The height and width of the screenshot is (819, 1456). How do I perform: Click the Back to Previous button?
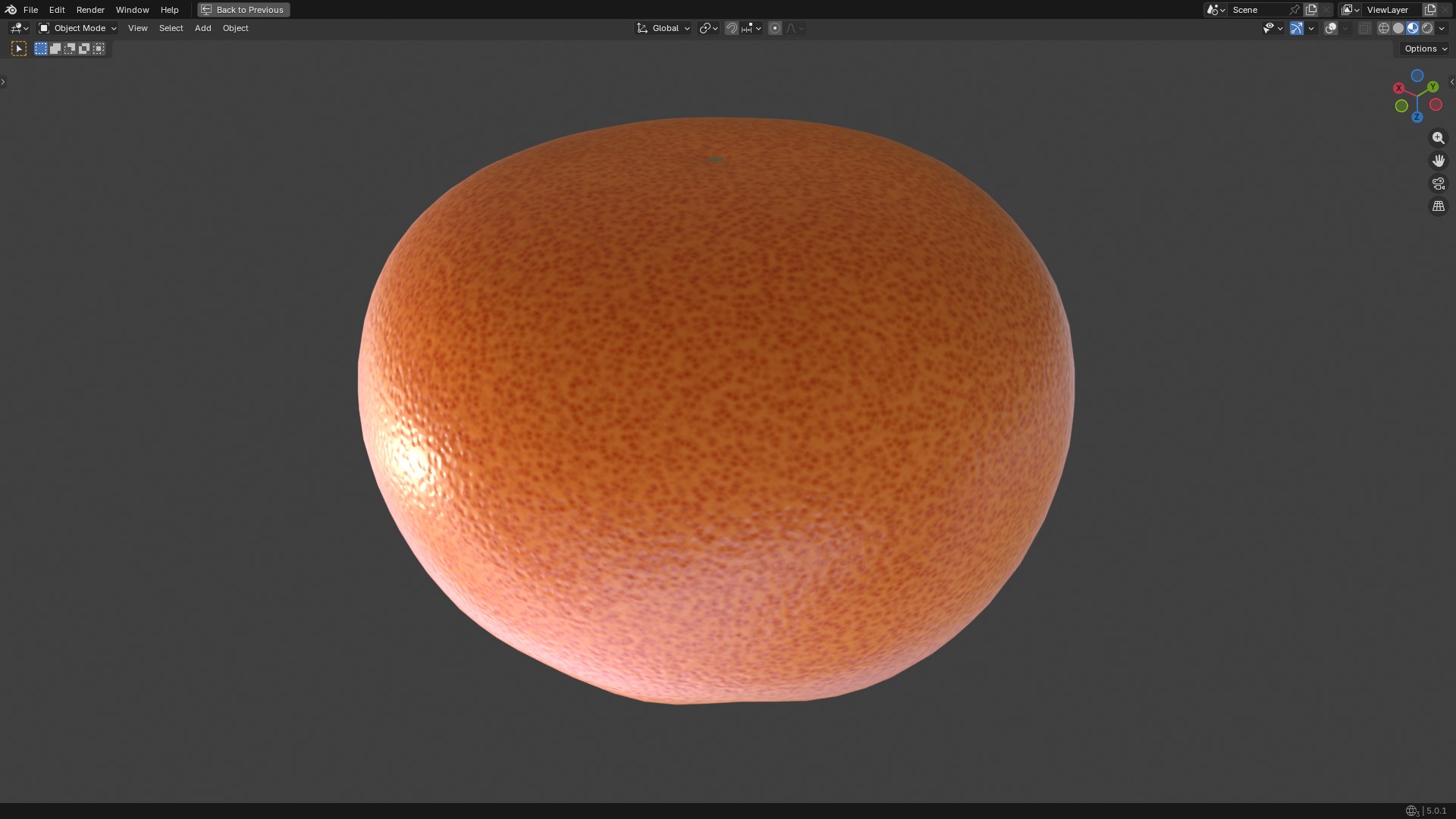point(243,10)
